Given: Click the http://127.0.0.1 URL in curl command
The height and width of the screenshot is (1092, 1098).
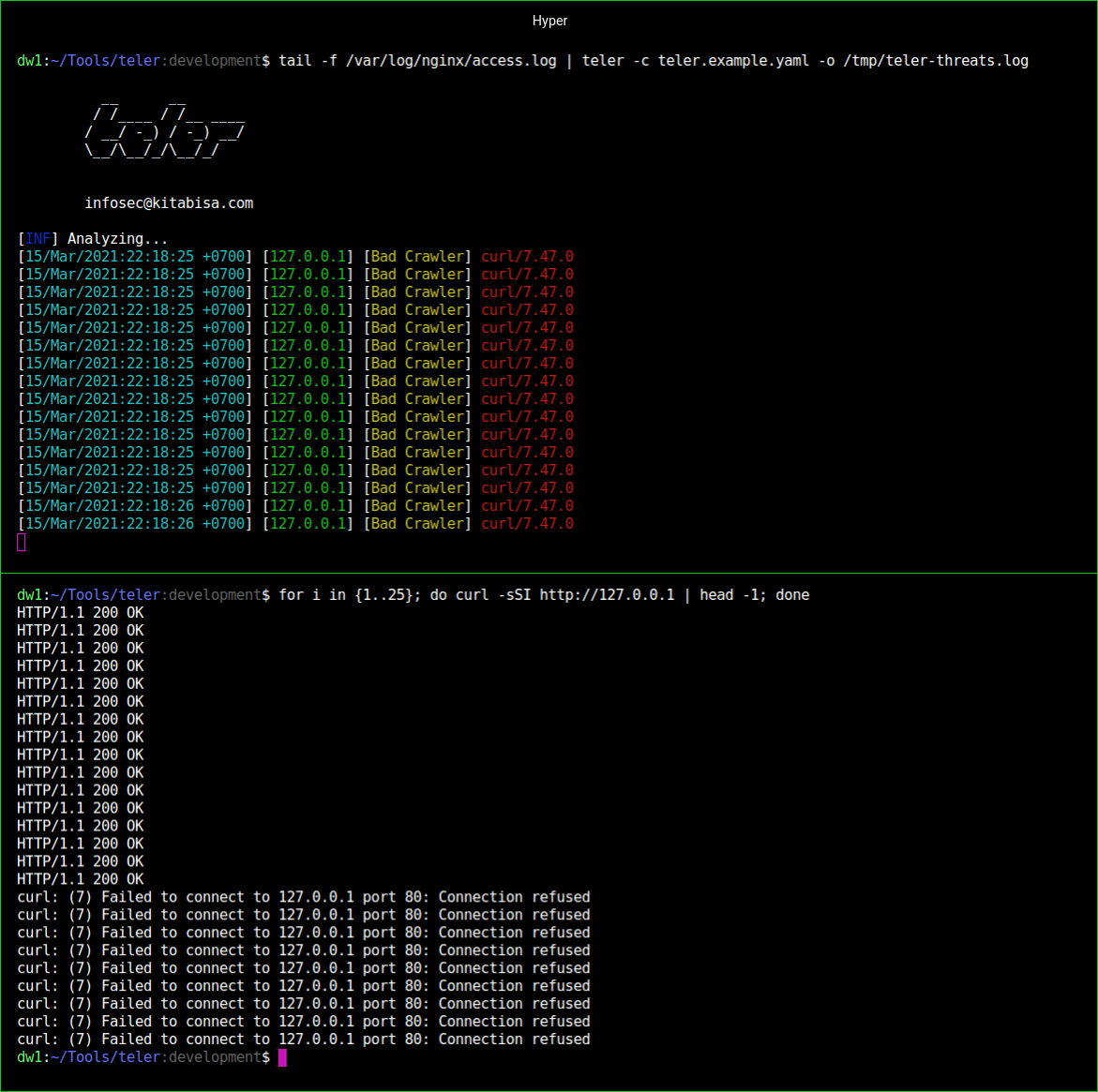Looking at the screenshot, I should pos(607,595).
